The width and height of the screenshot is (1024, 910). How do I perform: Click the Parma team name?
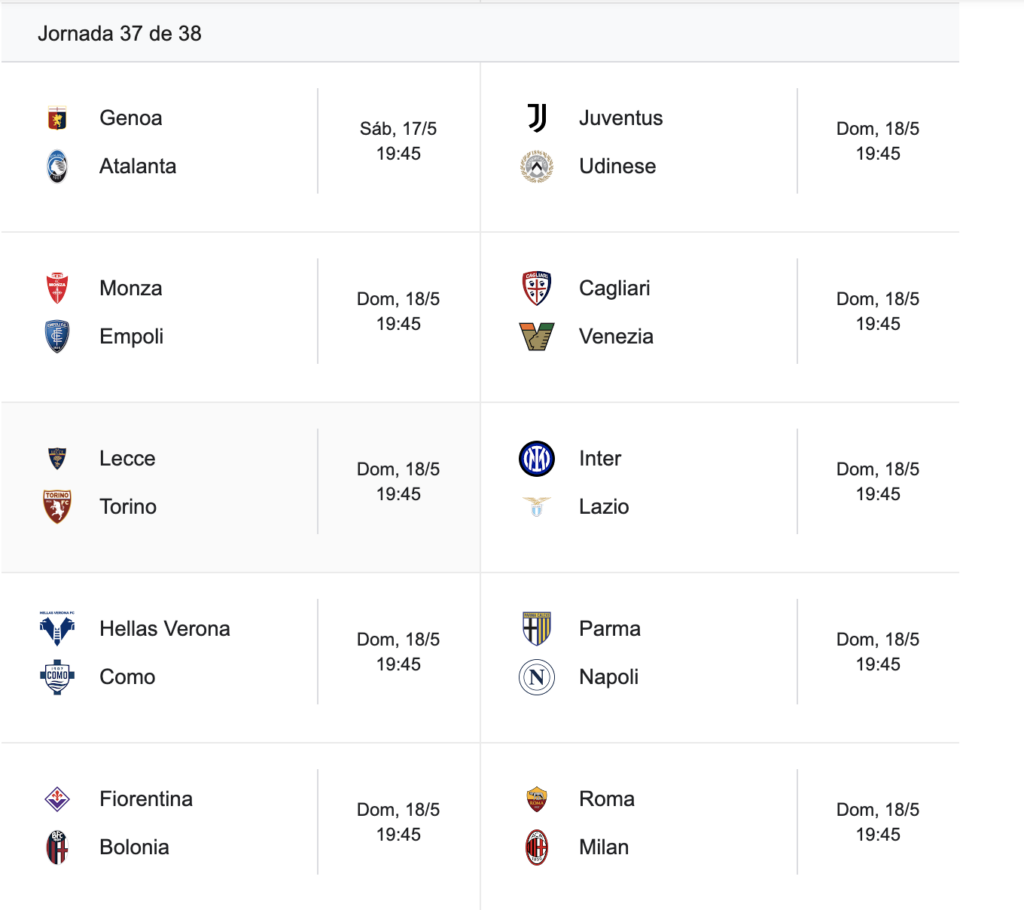click(x=610, y=628)
